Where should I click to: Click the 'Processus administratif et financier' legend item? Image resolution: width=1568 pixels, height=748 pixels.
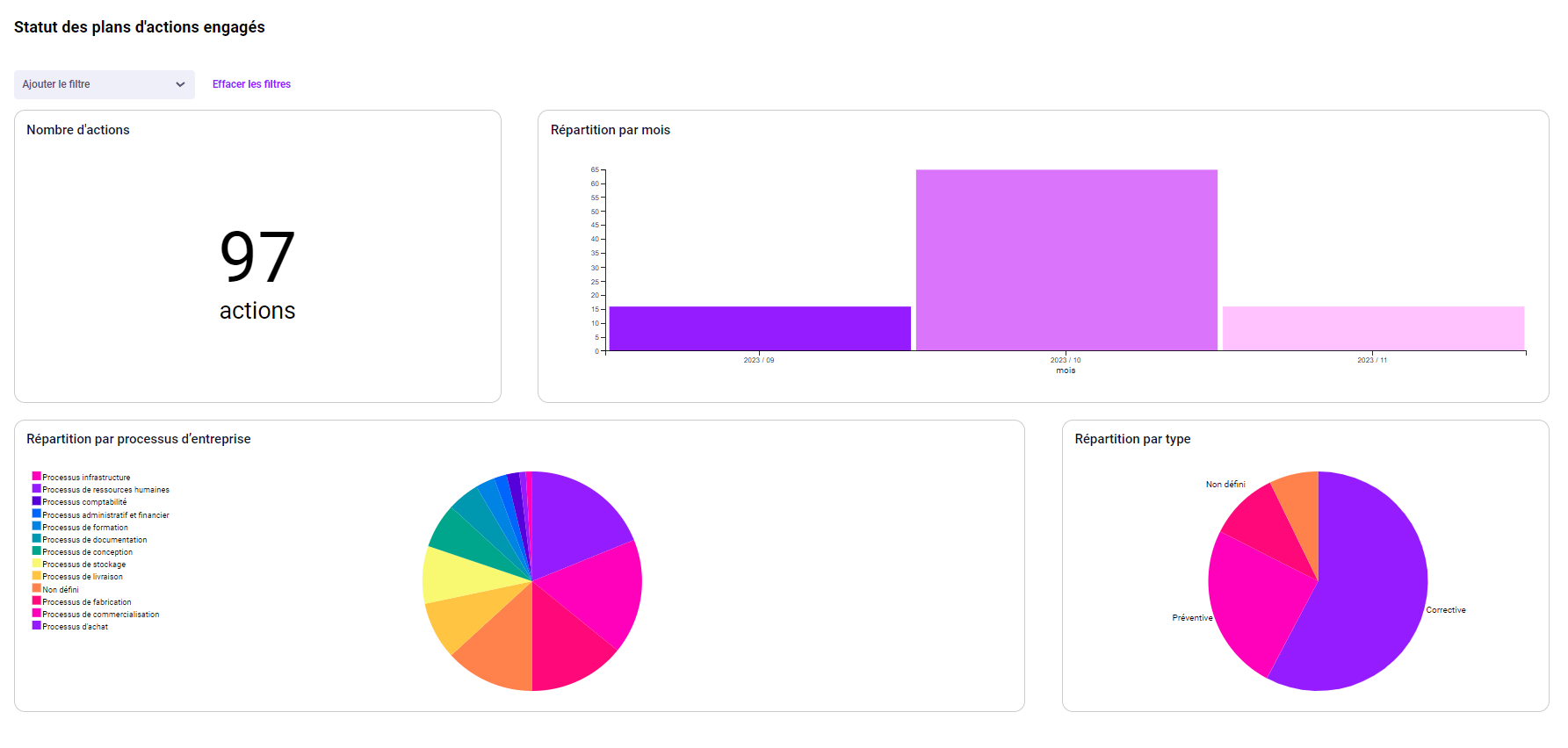[105, 515]
